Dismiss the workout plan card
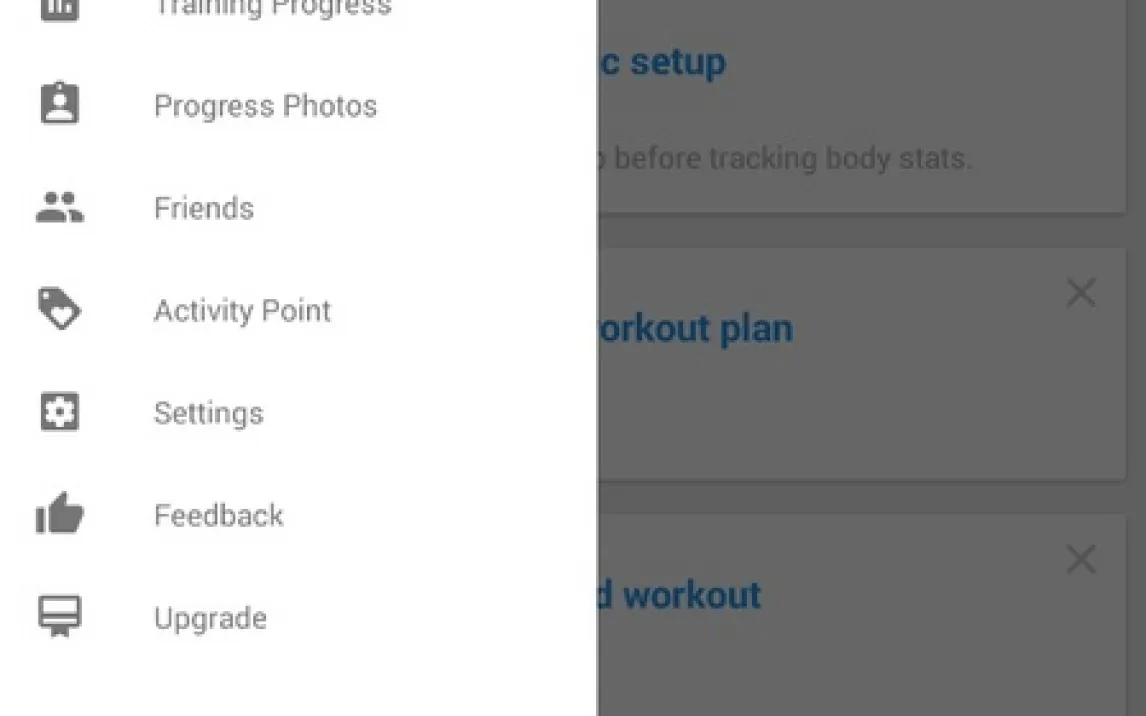Screen dimensions: 1146x716 tap(1081, 293)
